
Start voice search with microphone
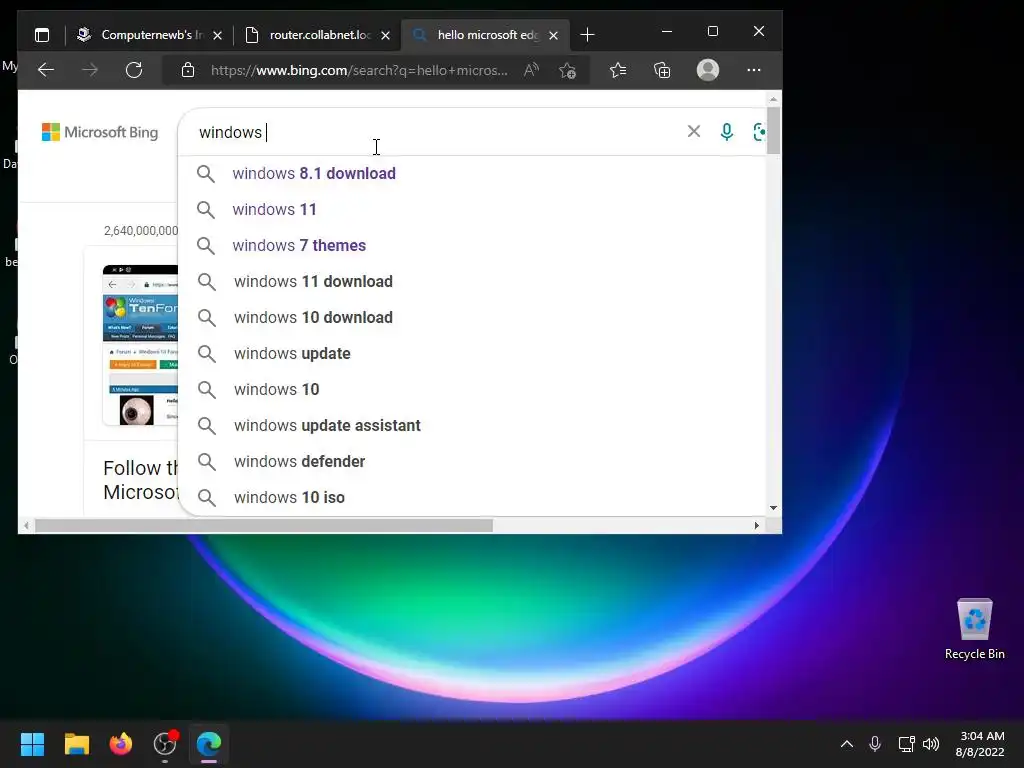[x=726, y=132]
